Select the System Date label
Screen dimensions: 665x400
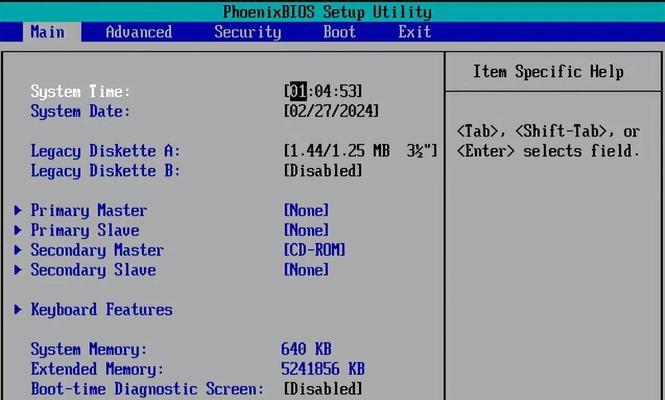pos(80,111)
